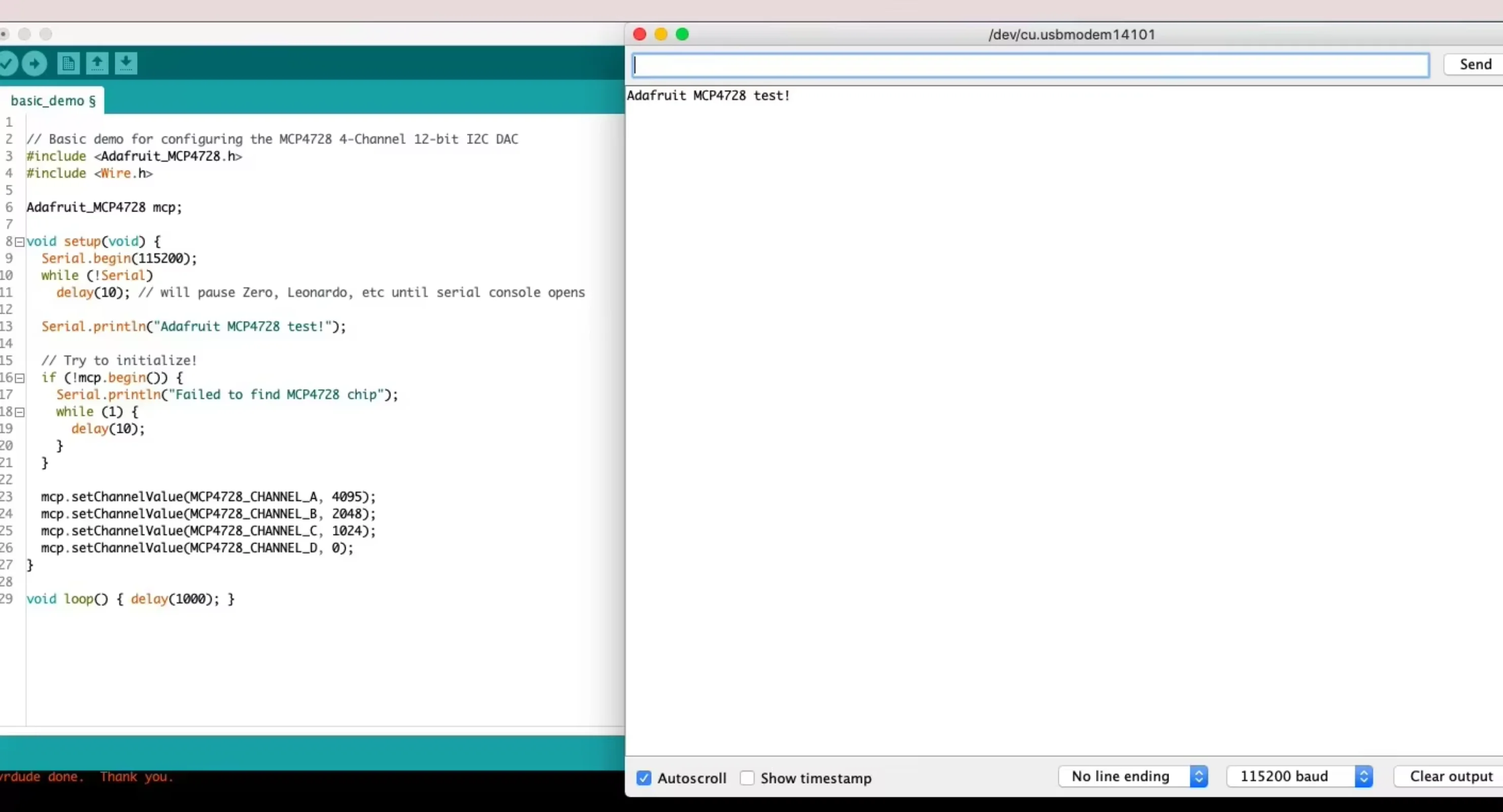Click the serial monitor title /dev/cu.usbmodem14101
Image resolution: width=1503 pixels, height=812 pixels.
pyautogui.click(x=1071, y=35)
